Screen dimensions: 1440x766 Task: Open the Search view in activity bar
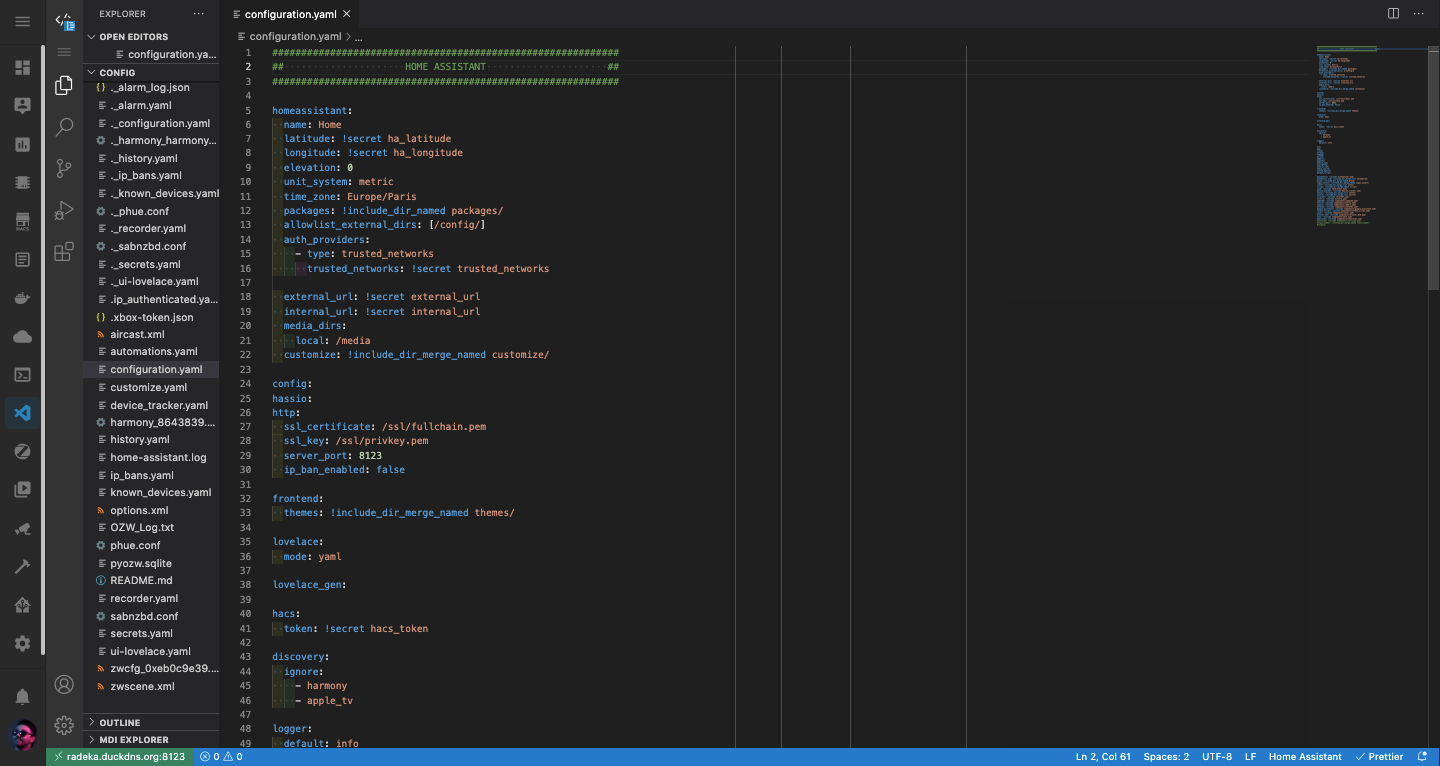[x=64, y=127]
